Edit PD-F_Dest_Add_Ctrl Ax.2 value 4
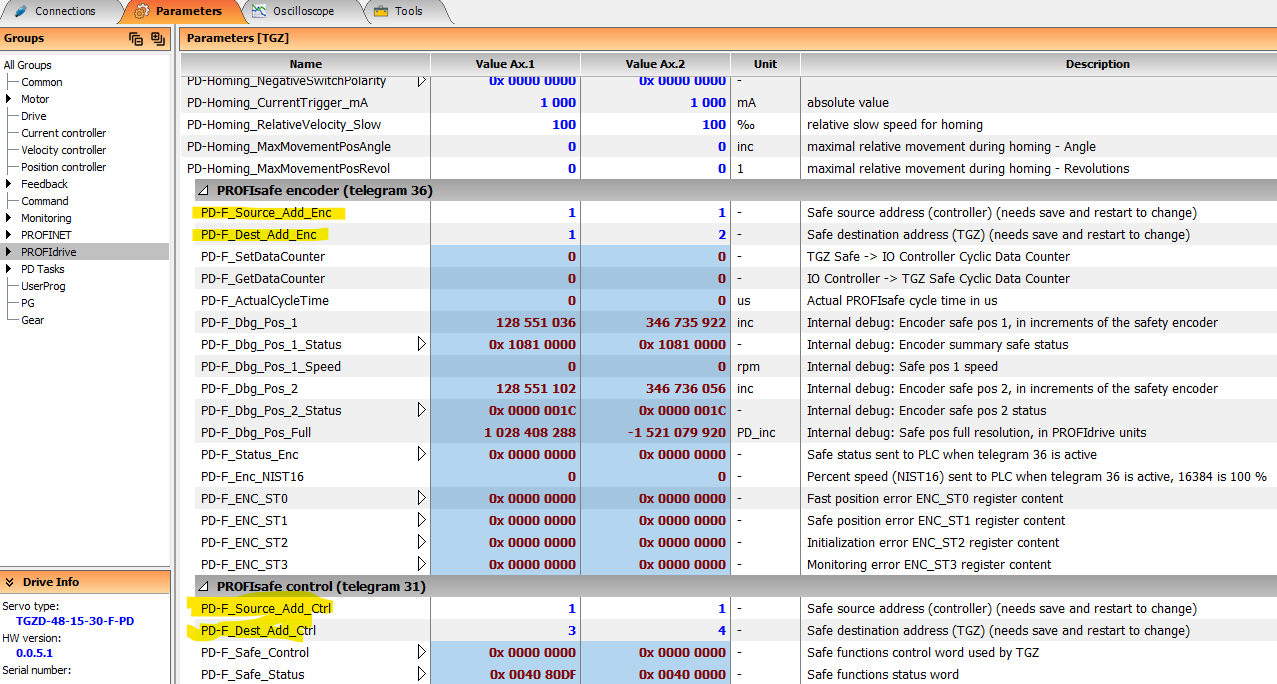 tap(655, 630)
